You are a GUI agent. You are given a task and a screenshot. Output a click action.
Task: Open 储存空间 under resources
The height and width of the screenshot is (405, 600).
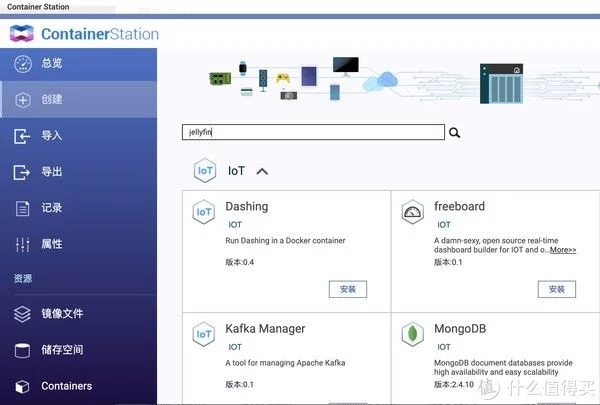click(78, 350)
